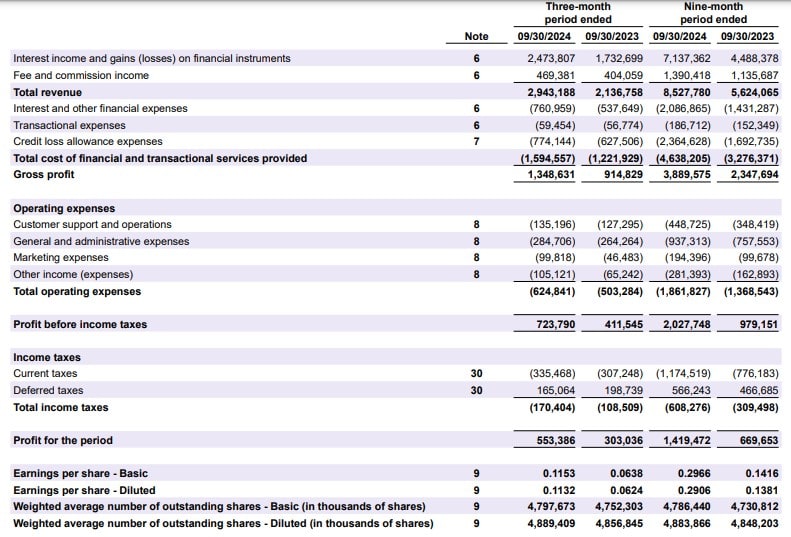Select 'Other income (expenses)' label
Image resolution: width=791 pixels, height=537 pixels.
(x=73, y=275)
